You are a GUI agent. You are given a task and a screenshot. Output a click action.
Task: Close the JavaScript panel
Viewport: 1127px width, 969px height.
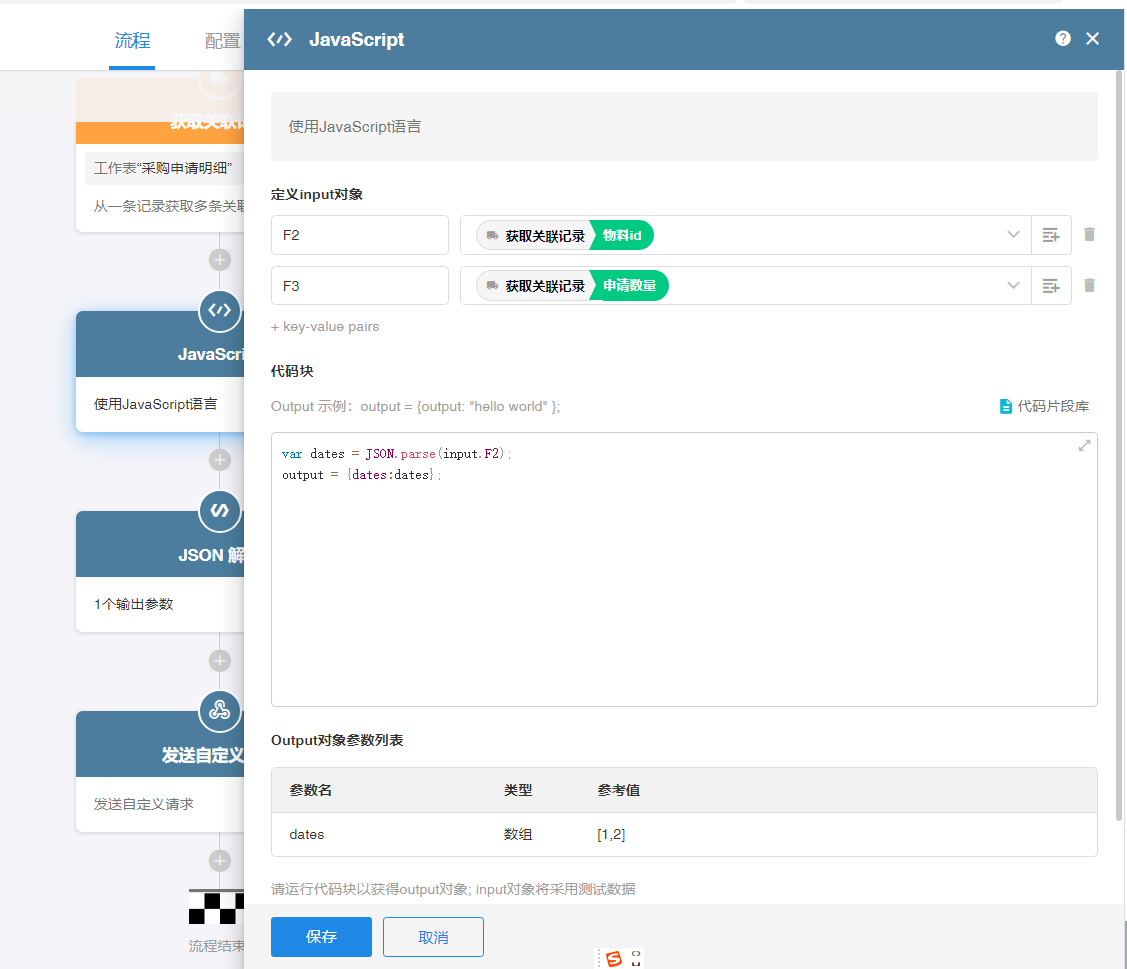[1092, 39]
